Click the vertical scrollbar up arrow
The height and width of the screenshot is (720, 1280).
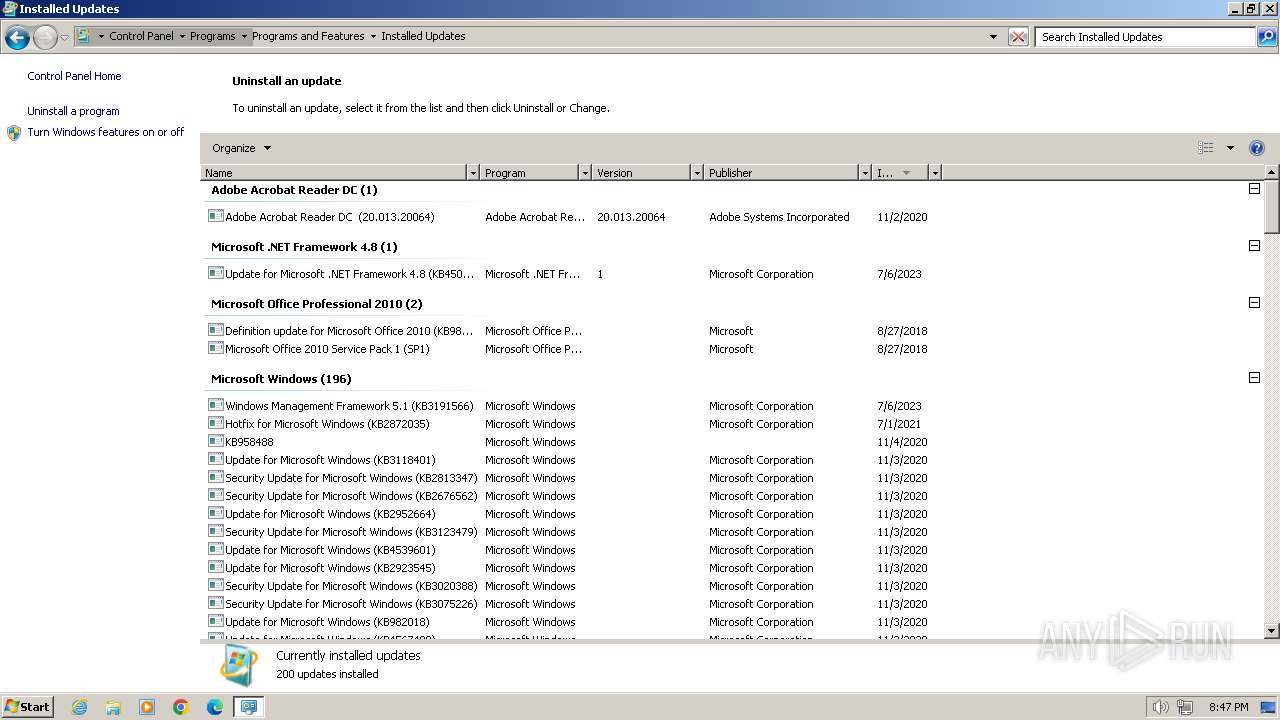click(1272, 173)
